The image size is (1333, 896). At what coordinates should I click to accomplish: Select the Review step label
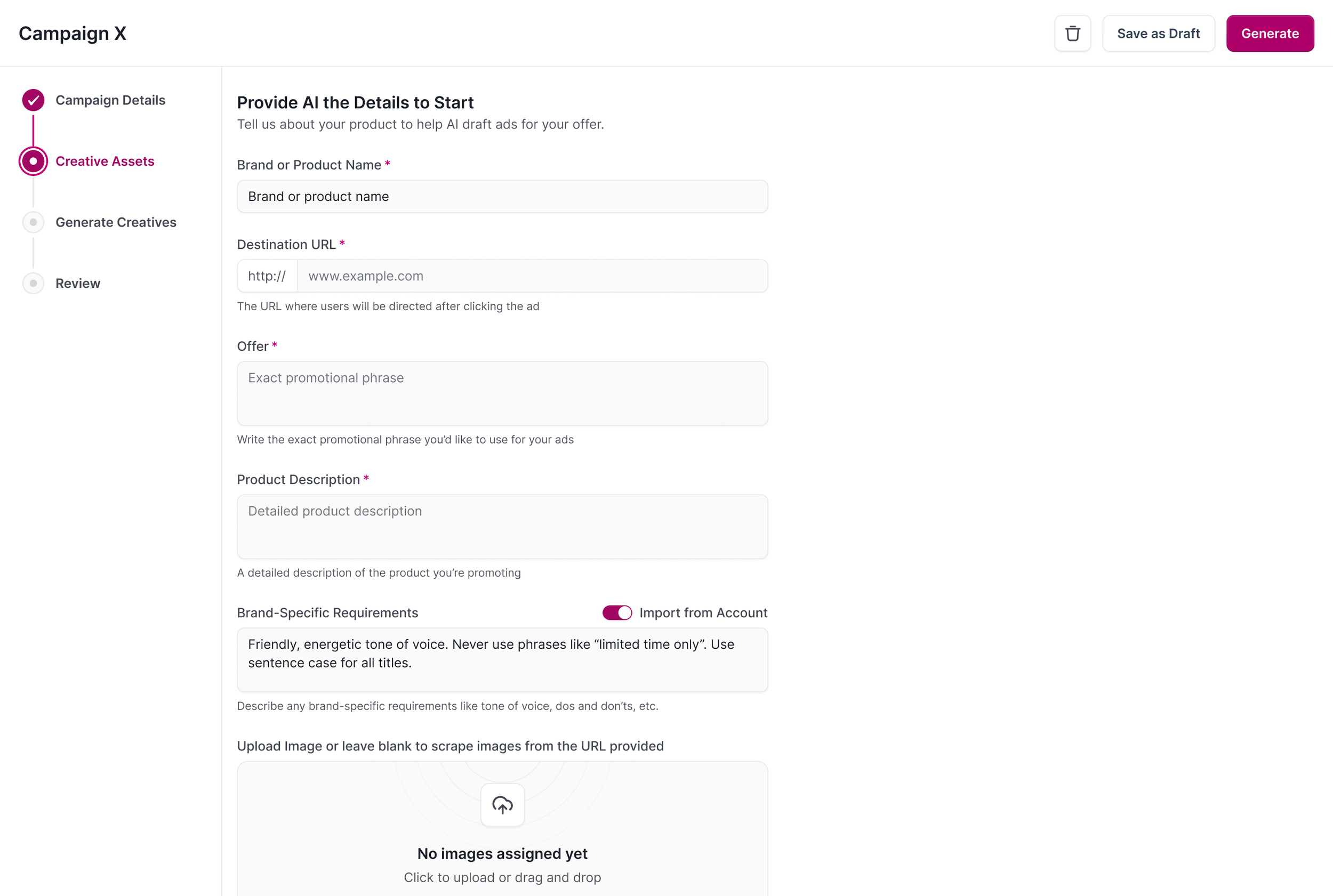tap(78, 284)
